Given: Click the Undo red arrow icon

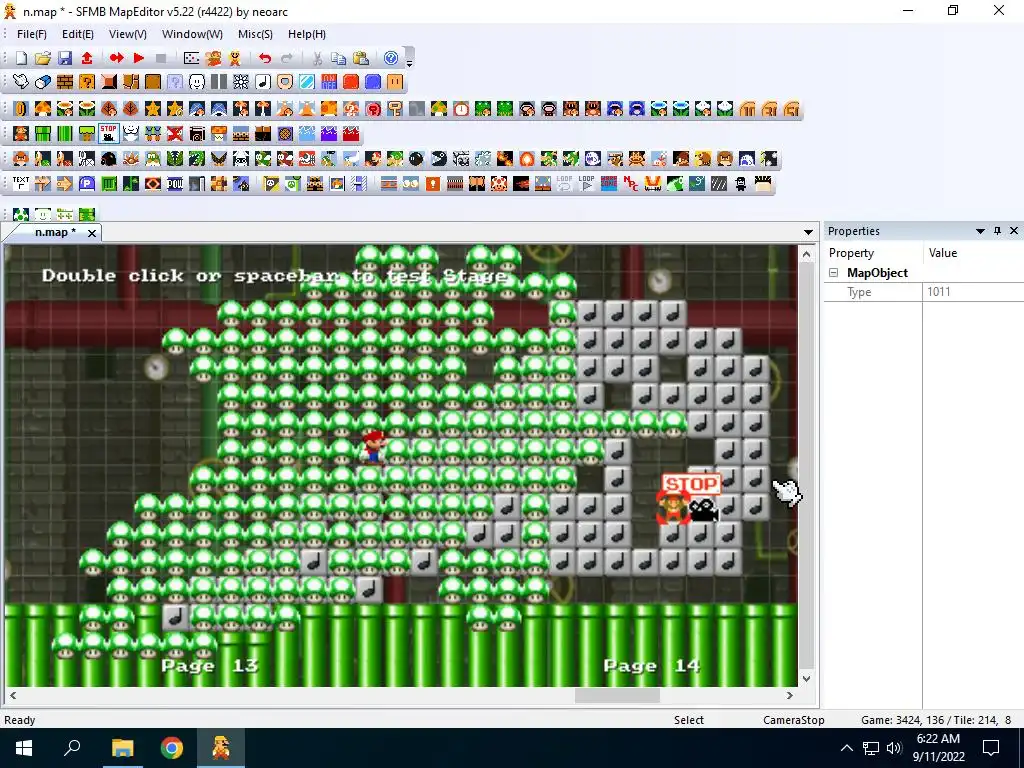Looking at the screenshot, I should click(264, 58).
